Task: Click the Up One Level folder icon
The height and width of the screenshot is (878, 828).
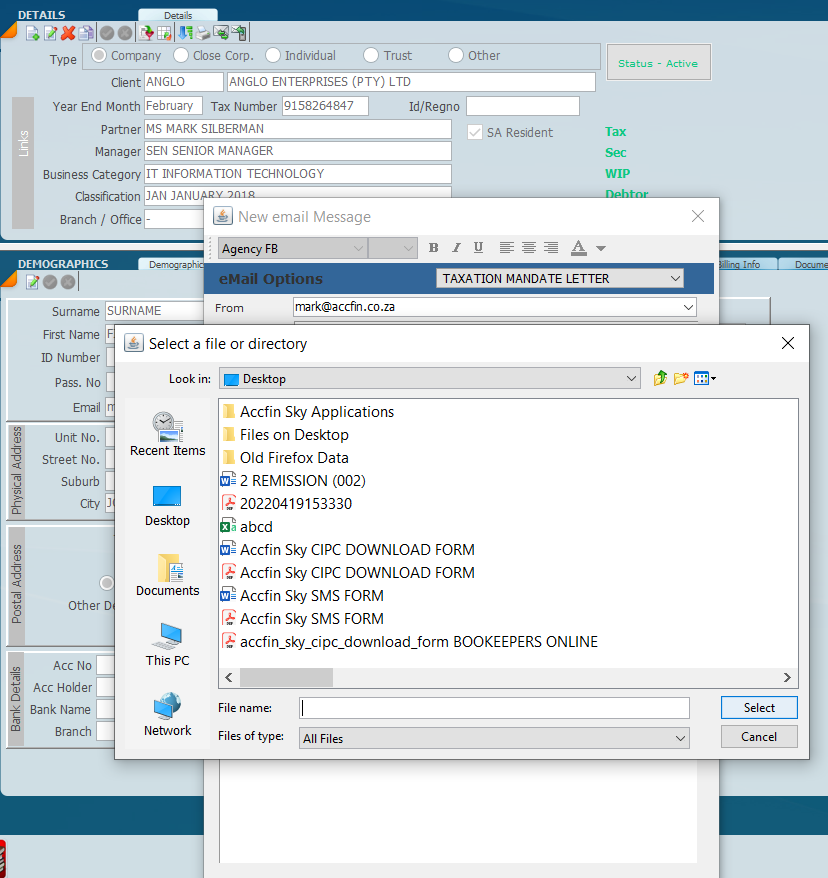Action: [x=660, y=378]
